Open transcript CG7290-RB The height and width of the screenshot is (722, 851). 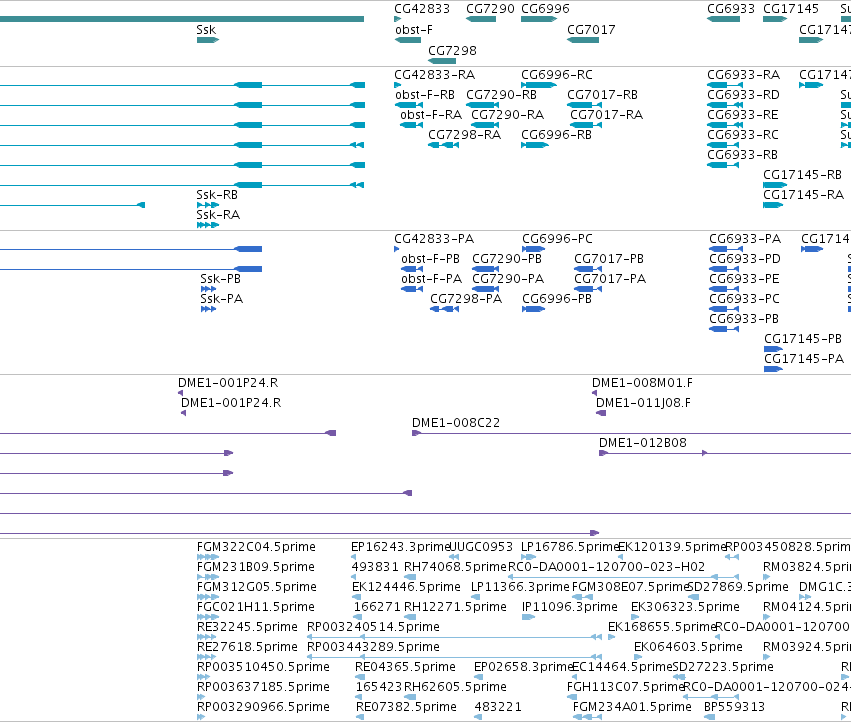[x=501, y=94]
